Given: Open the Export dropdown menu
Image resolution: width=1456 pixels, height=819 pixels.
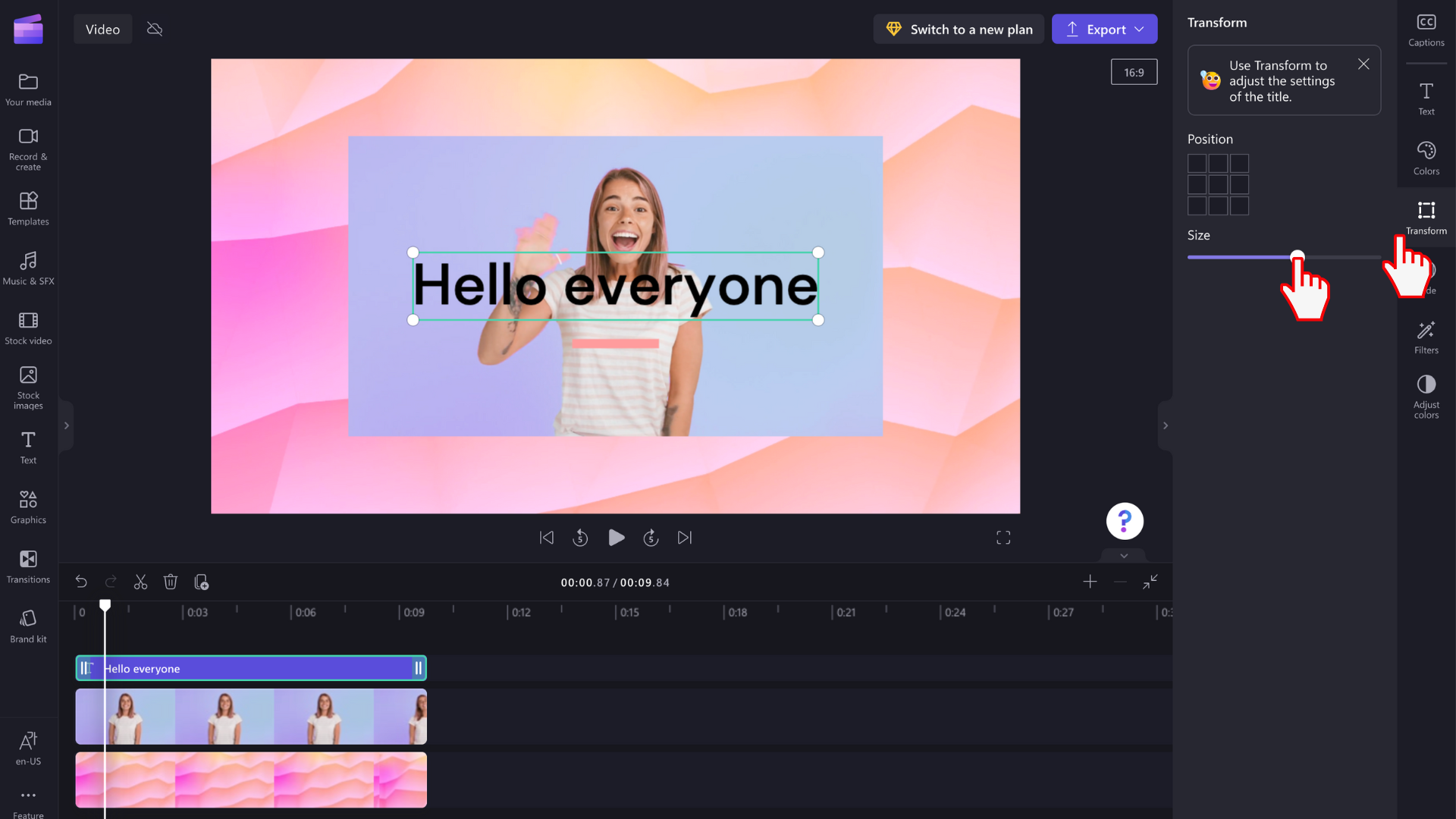Looking at the screenshot, I should [1140, 29].
